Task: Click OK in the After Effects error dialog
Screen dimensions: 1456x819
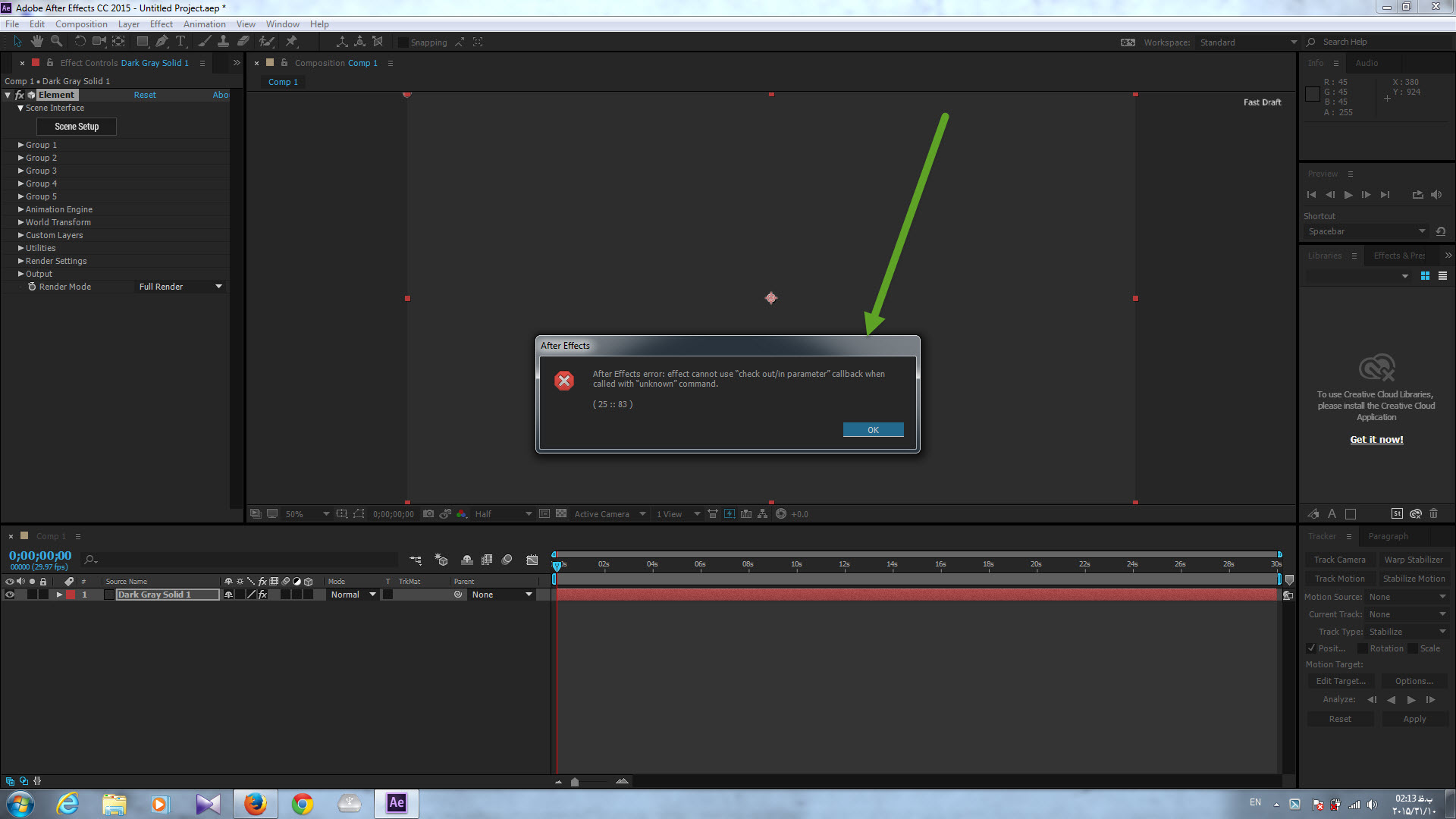Action: (873, 430)
